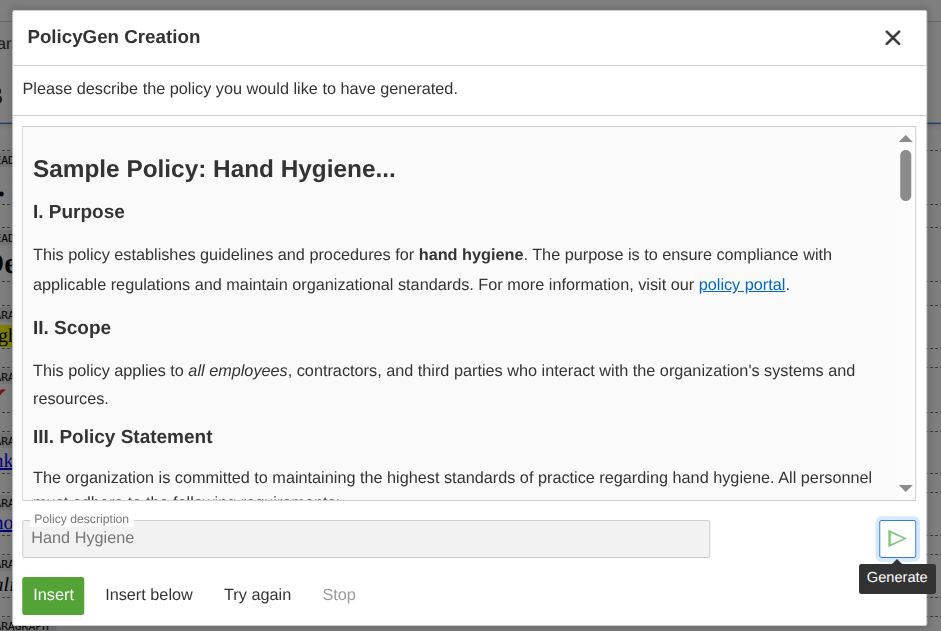Viewport: 941px width, 631px height.
Task: Click Try again to regenerate
Action: point(257,595)
